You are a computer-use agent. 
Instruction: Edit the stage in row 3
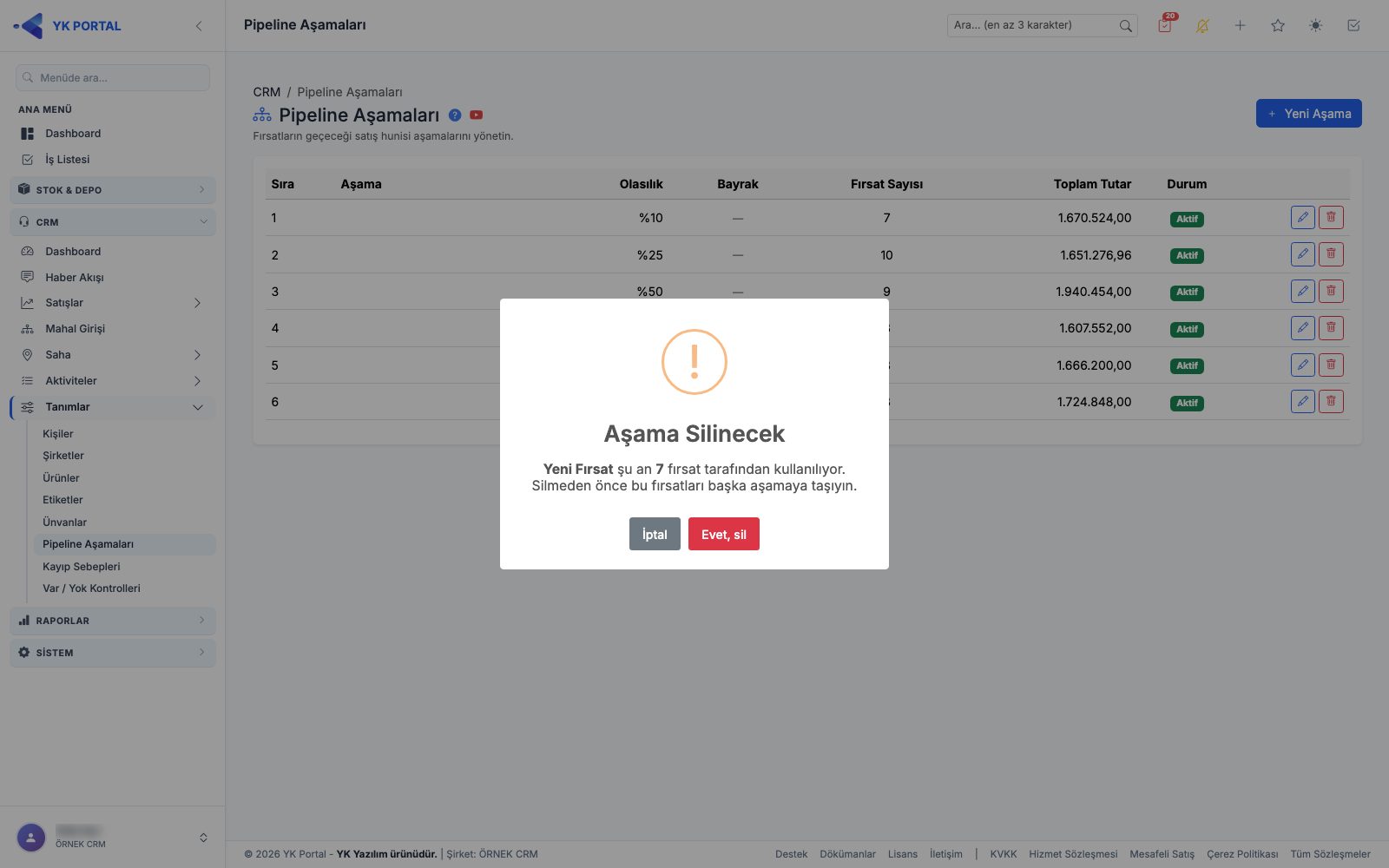pyautogui.click(x=1303, y=291)
